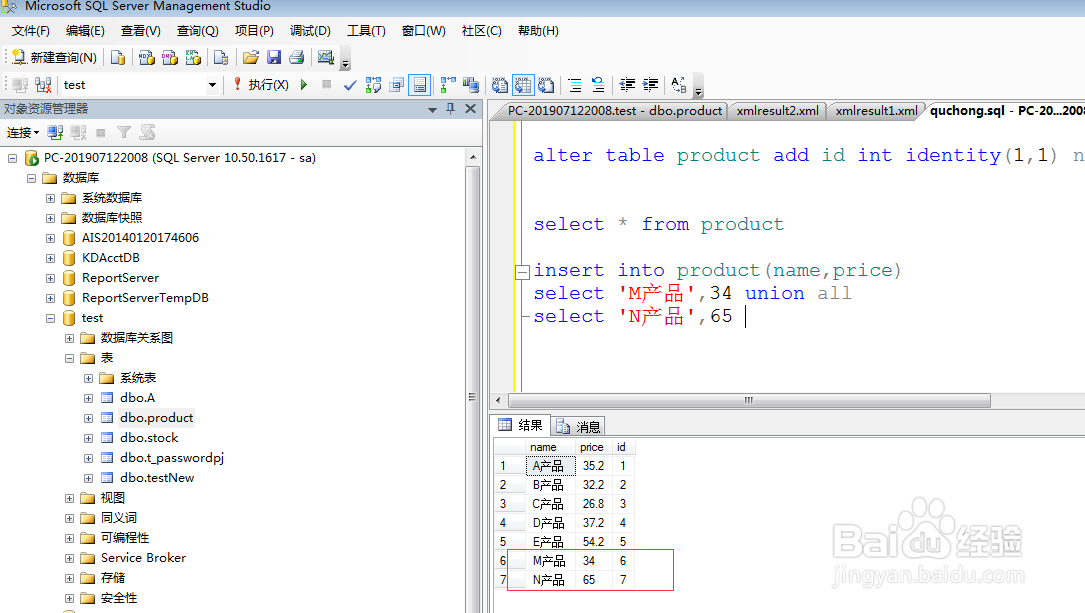Expand the dbo.product tree node
The width and height of the screenshot is (1085, 613).
[x=87, y=418]
